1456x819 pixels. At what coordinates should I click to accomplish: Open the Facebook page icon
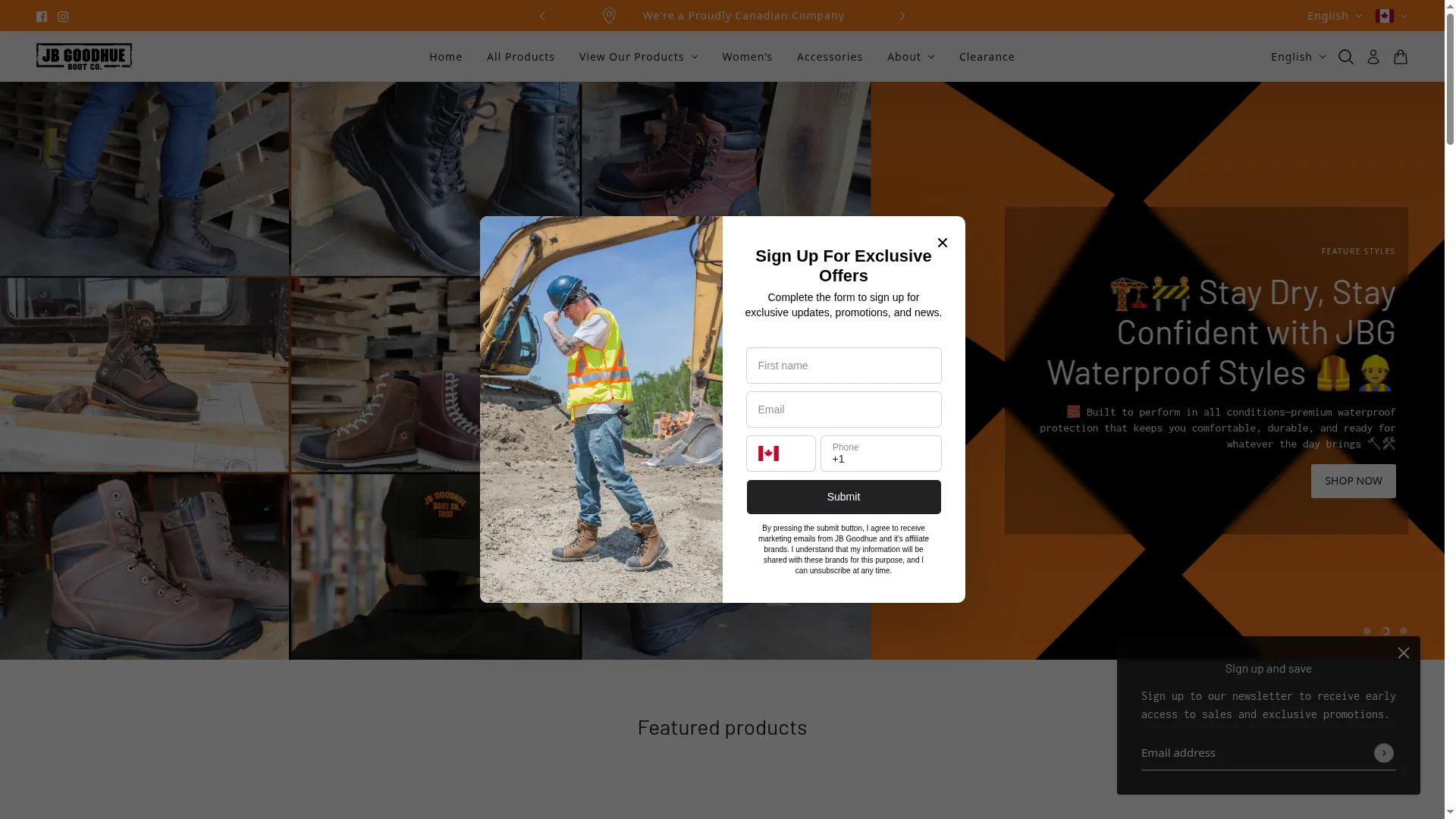point(42,16)
